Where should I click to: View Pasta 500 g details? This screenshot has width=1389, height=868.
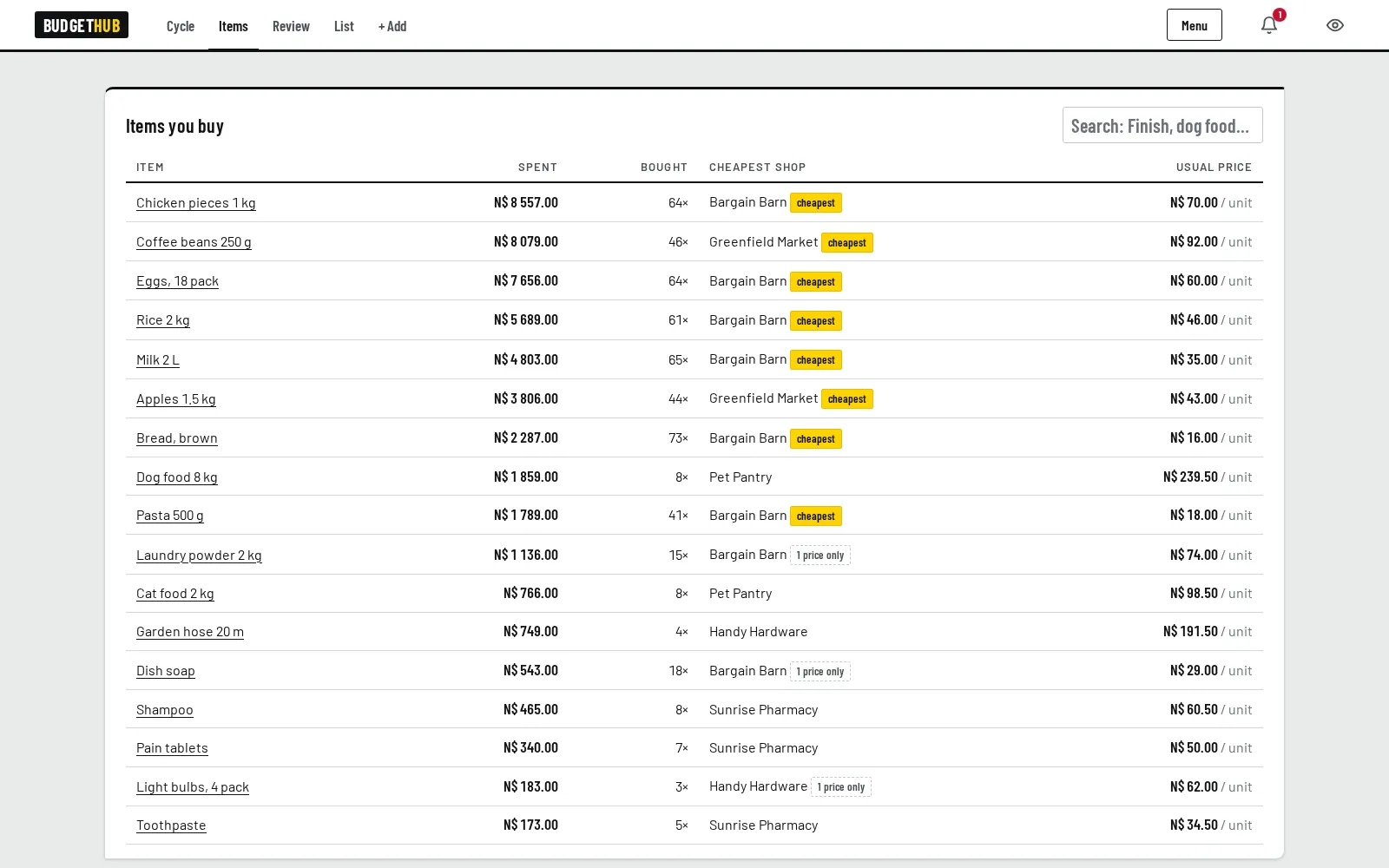pos(170,516)
